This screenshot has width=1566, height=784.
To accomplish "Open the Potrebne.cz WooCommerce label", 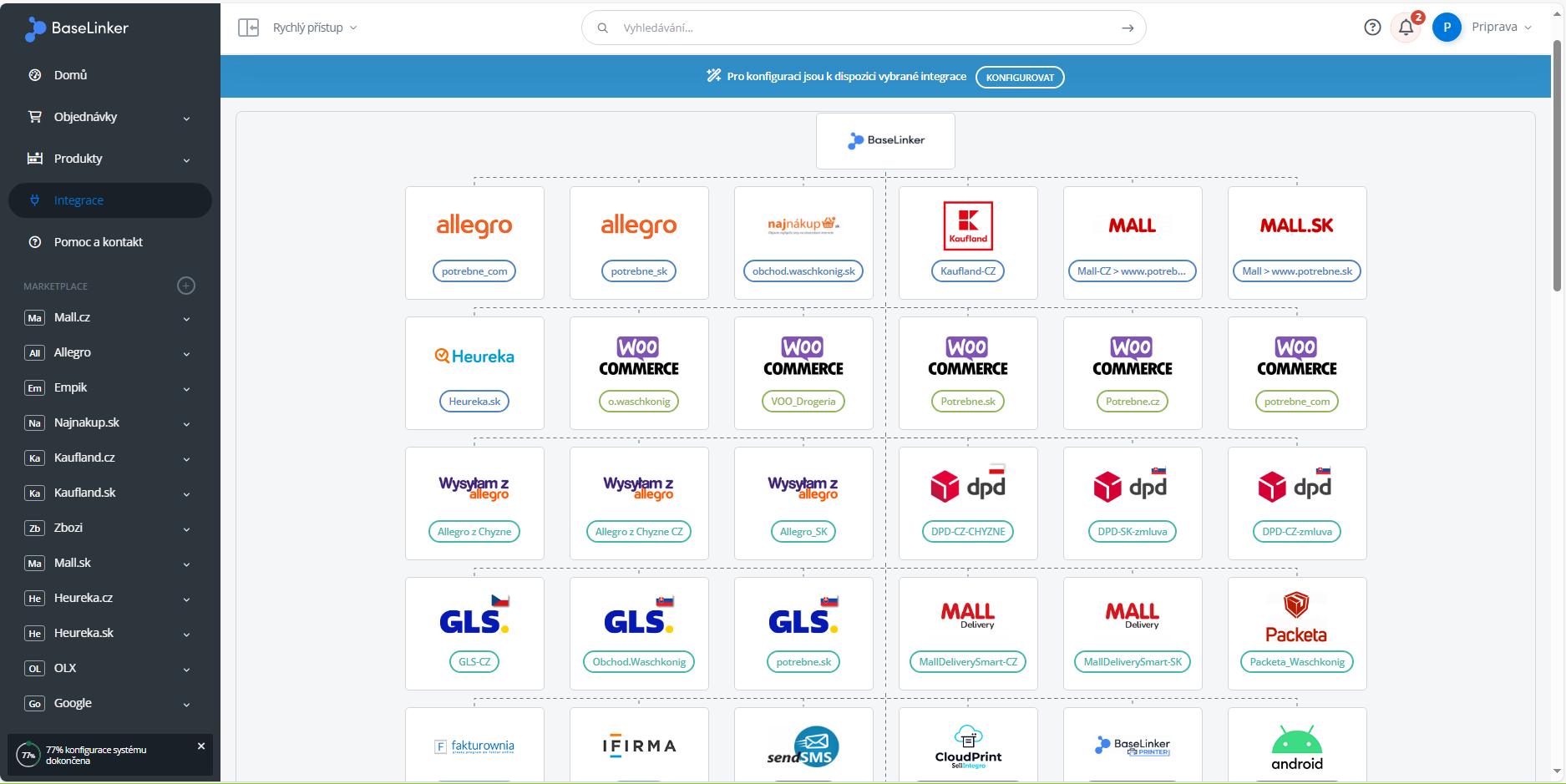I will coord(1133,402).
